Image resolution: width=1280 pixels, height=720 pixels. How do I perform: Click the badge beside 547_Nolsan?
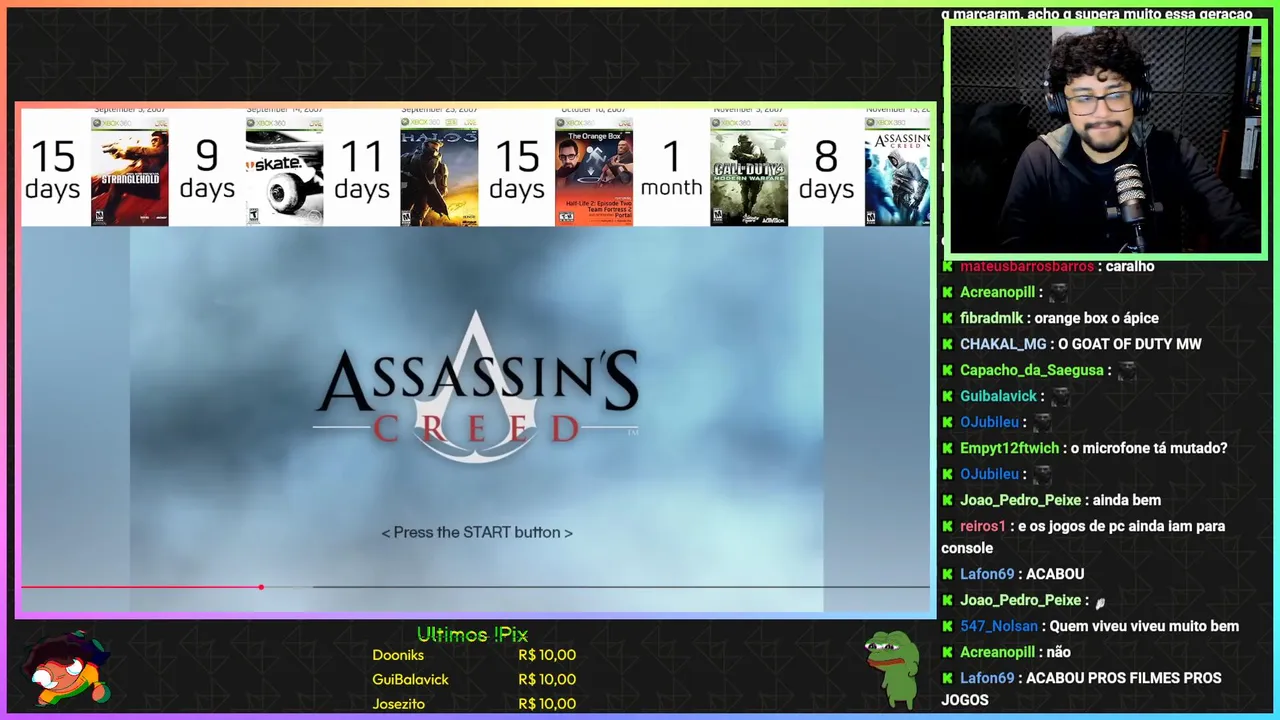pos(948,627)
